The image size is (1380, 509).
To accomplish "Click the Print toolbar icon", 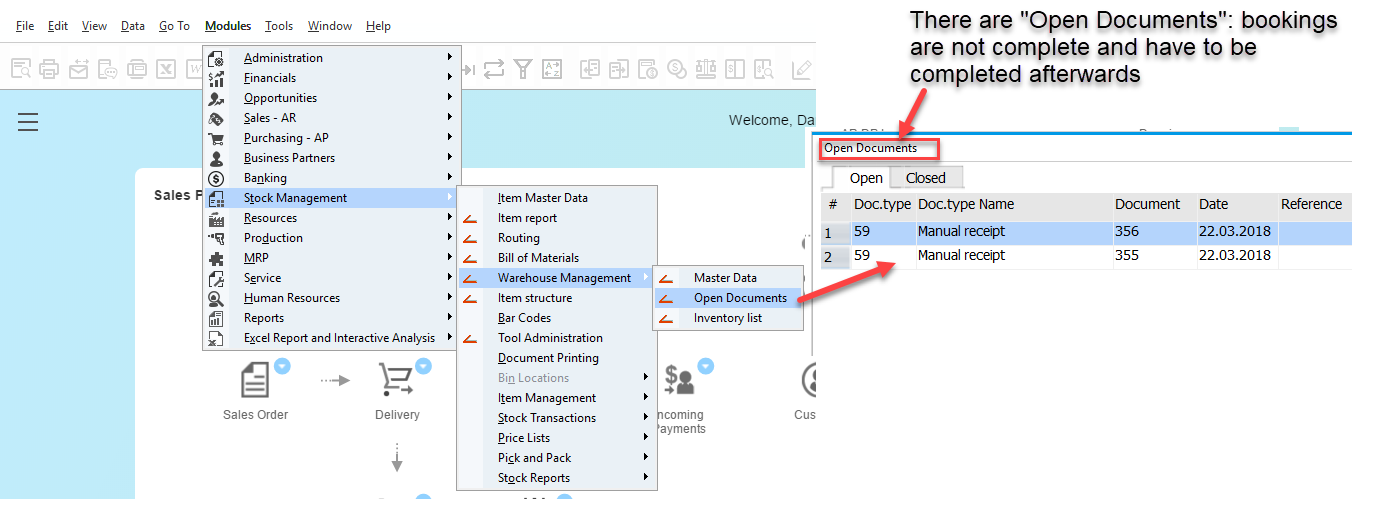I will (x=49, y=69).
